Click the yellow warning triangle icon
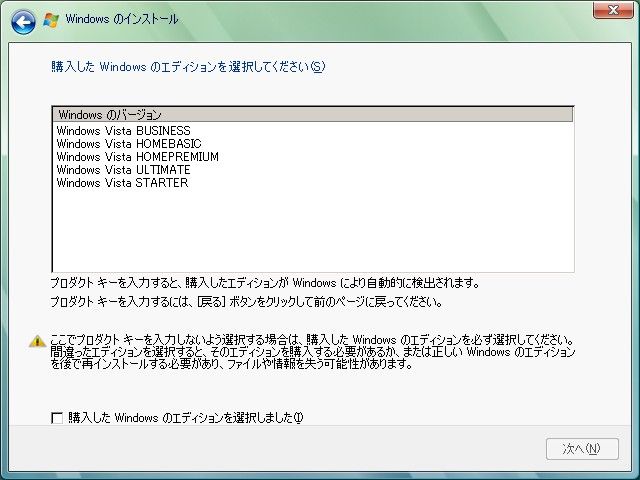Screen dimensions: 640x480 coord(36,340)
